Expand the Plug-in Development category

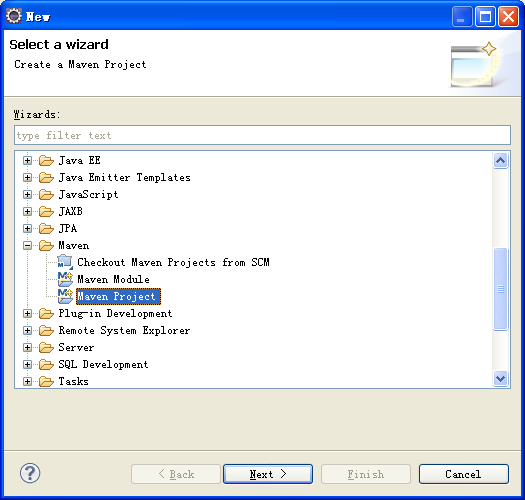pyautogui.click(x=27, y=313)
